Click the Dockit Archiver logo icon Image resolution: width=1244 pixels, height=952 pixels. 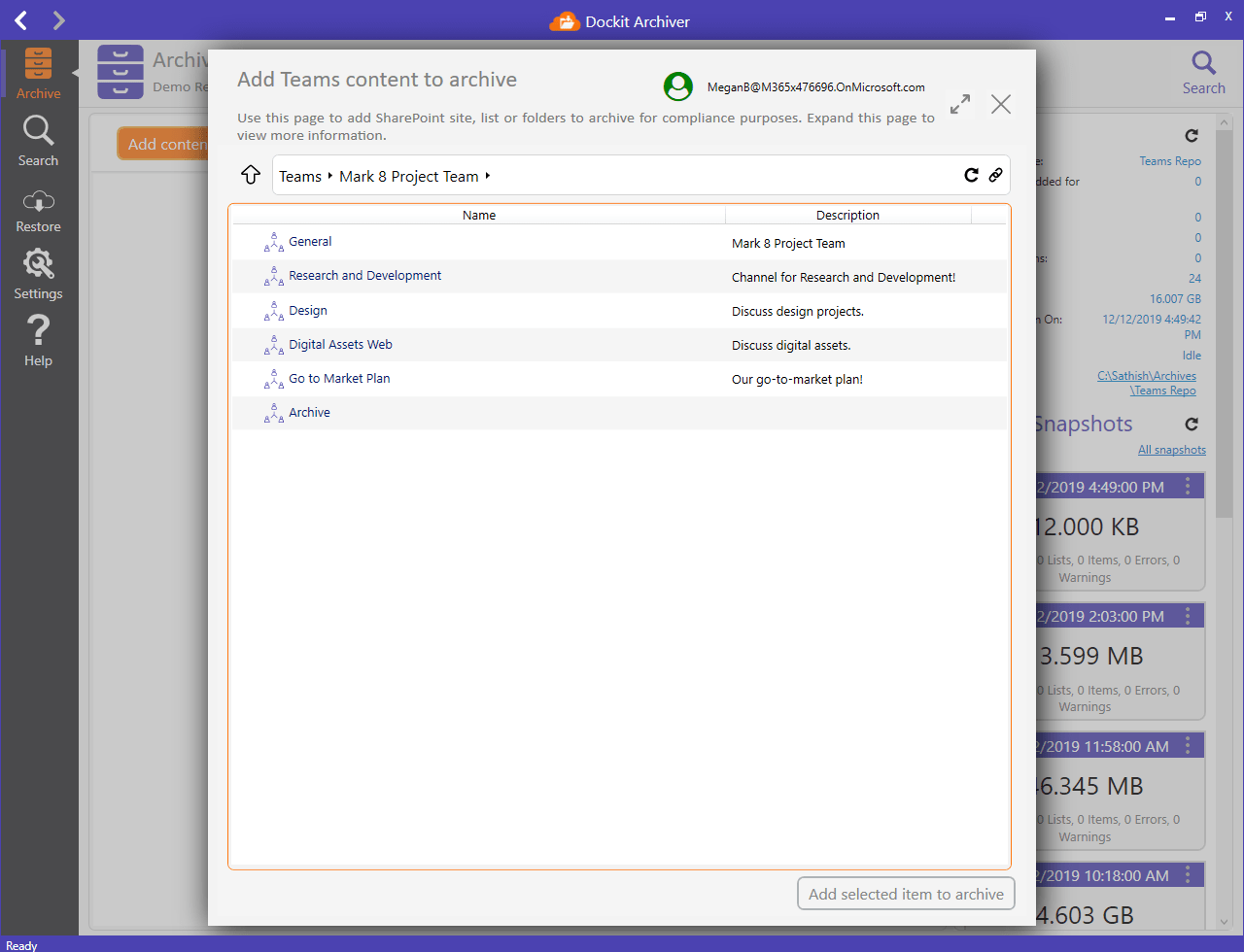(x=565, y=21)
